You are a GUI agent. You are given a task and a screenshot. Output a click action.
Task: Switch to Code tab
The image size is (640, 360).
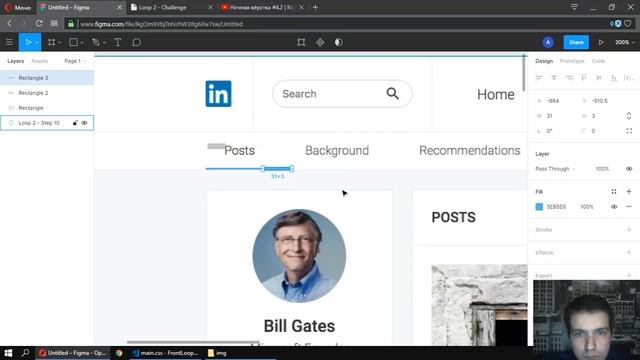click(598, 61)
